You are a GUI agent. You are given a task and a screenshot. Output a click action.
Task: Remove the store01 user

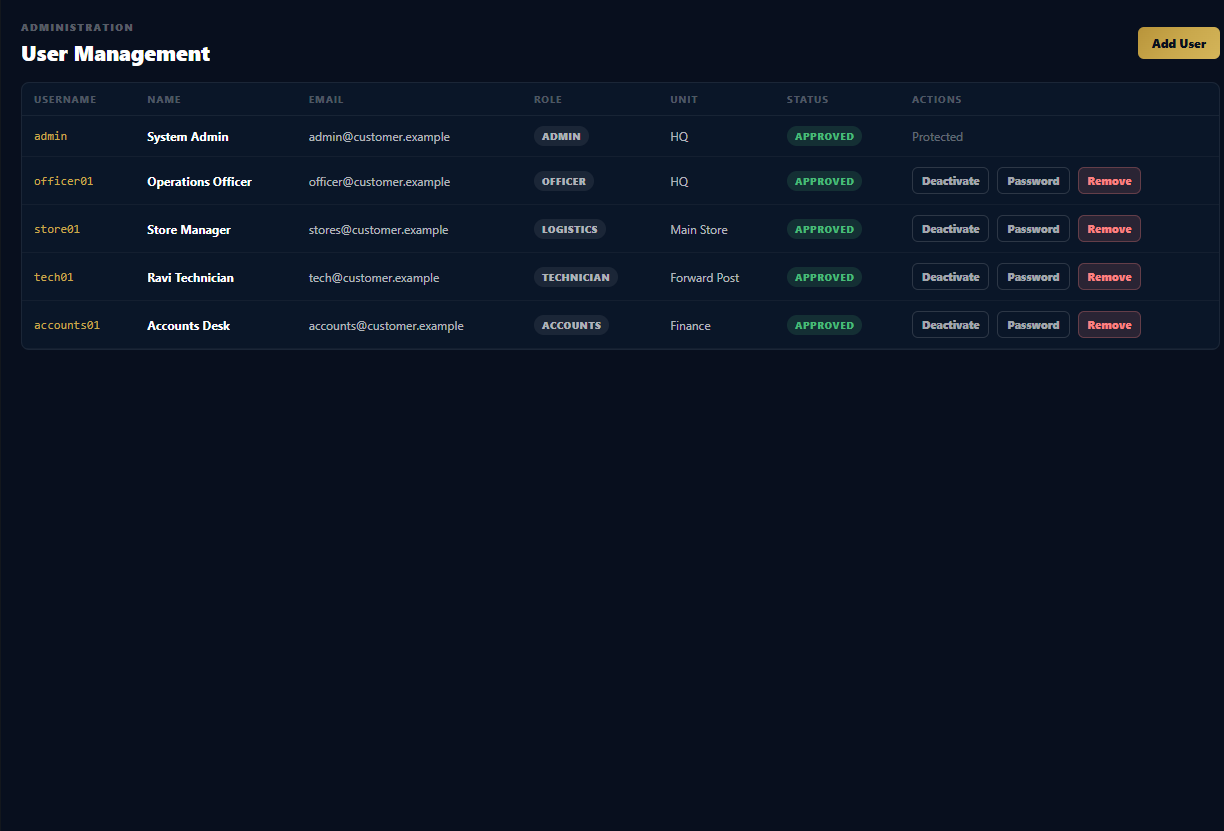(1109, 229)
